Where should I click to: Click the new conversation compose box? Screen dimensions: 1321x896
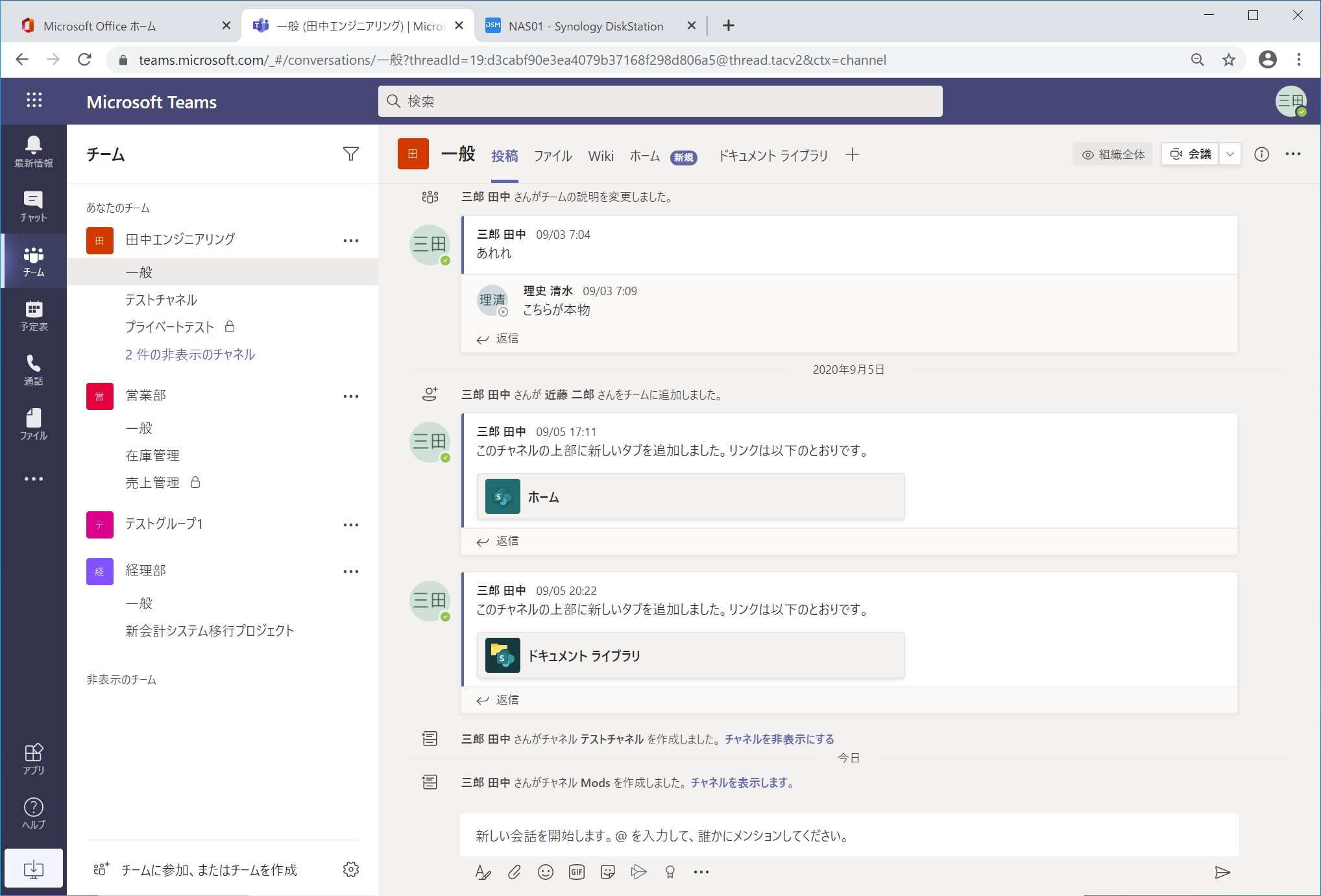[x=849, y=836]
